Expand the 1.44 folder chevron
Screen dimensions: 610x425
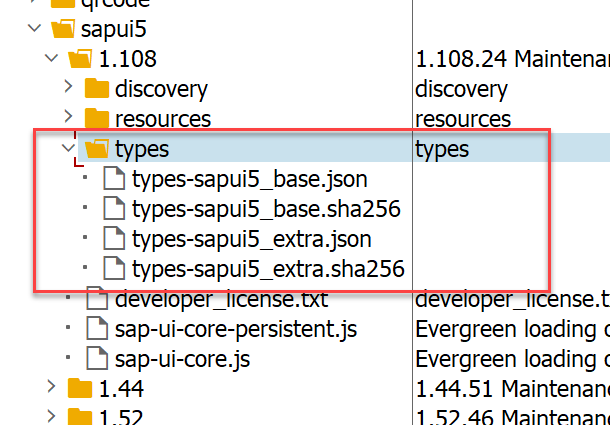coord(51,386)
